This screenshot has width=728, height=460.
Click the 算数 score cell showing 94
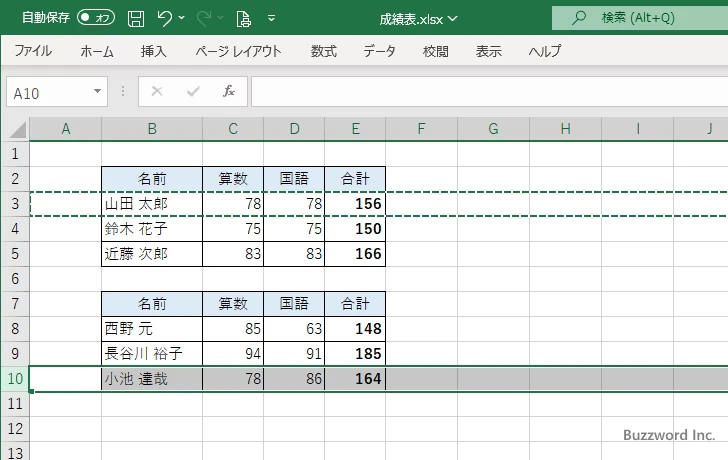coord(233,354)
